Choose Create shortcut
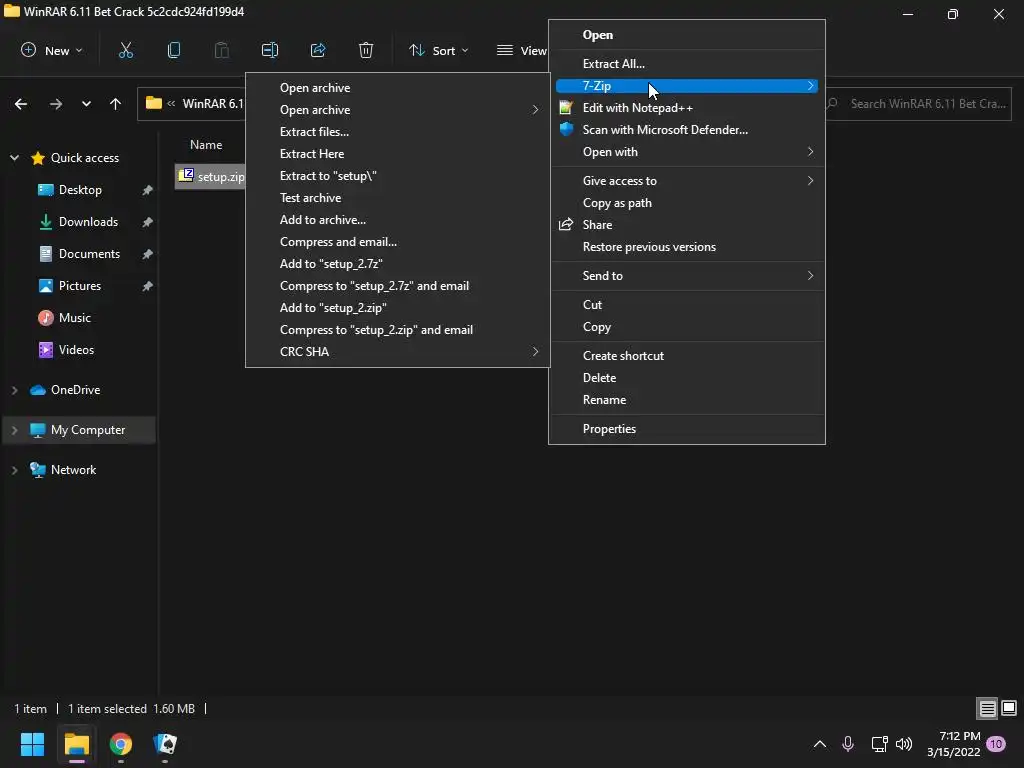Screen dimensions: 1024x768 [x=686, y=356]
